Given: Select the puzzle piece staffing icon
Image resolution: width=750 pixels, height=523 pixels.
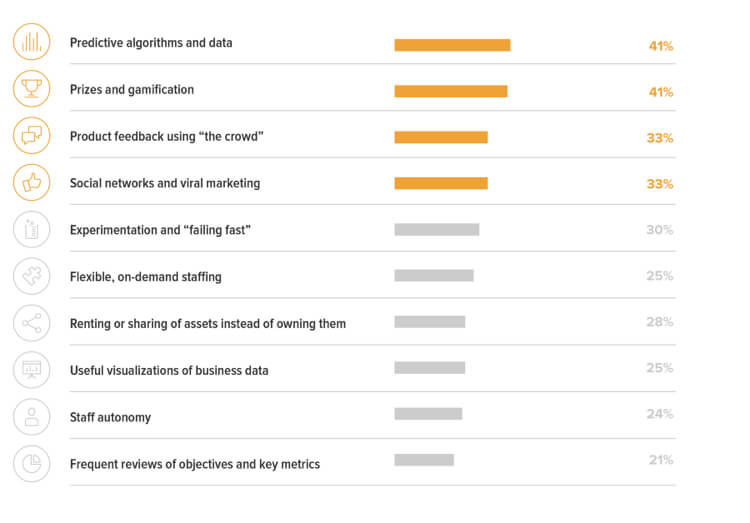Looking at the screenshot, I should (32, 276).
